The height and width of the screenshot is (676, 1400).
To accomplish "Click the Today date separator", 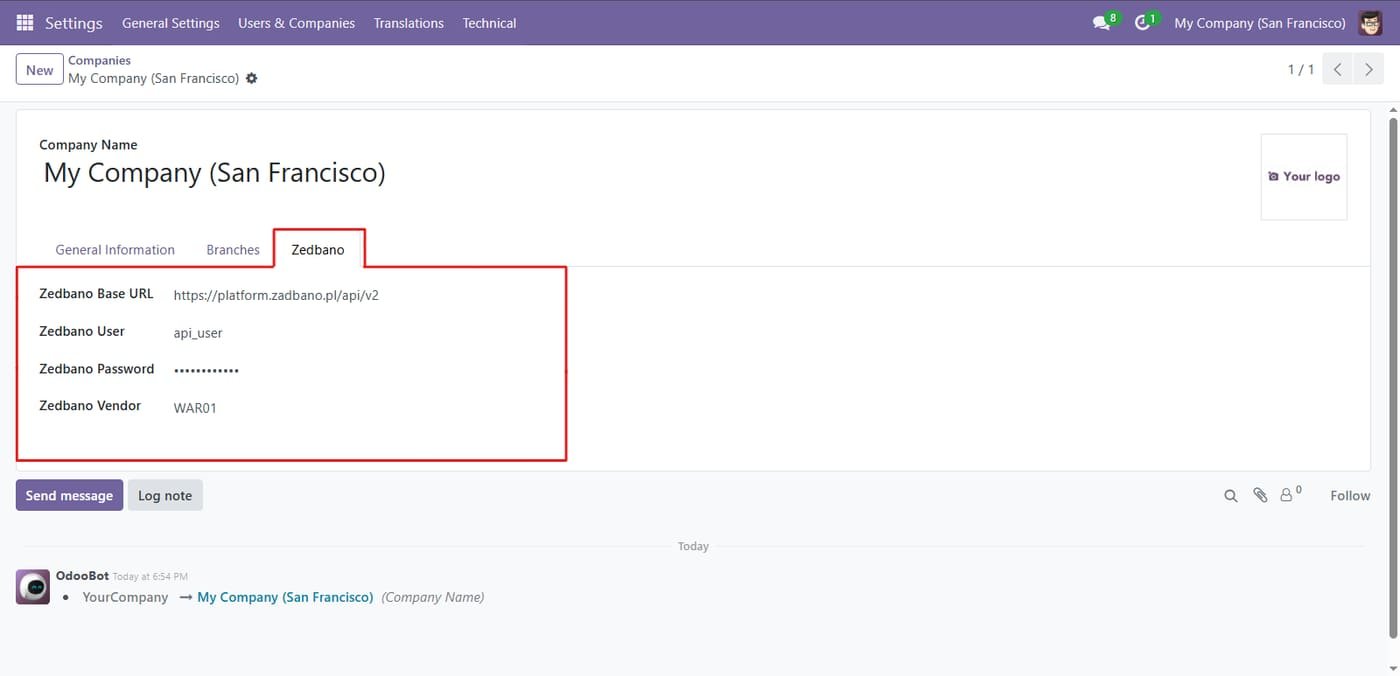I will [x=693, y=546].
